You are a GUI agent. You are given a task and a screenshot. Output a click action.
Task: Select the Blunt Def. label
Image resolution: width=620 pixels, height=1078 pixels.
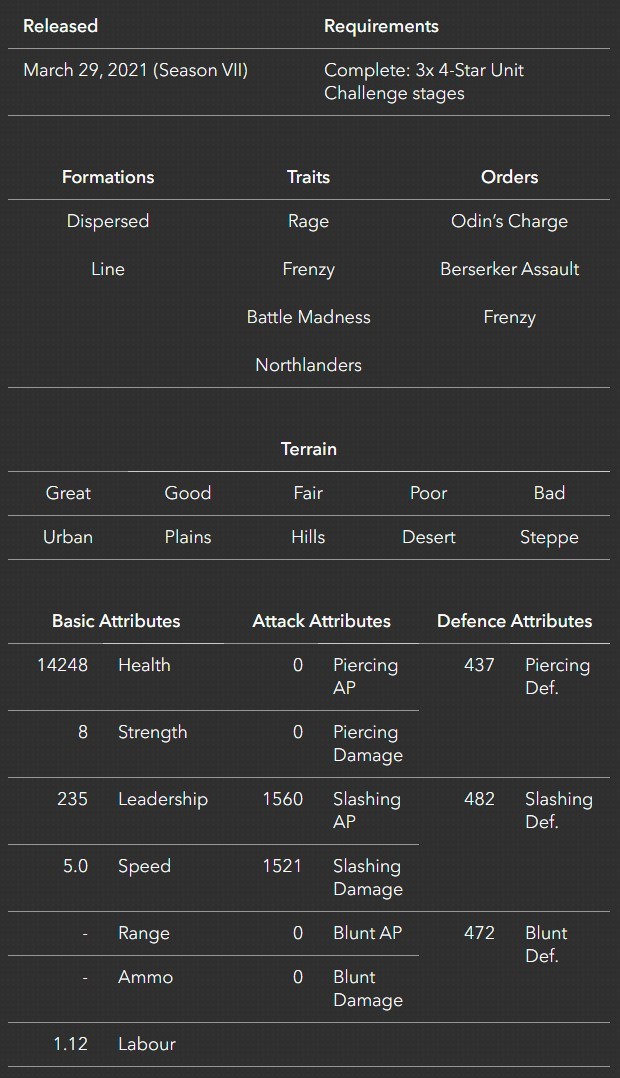pyautogui.click(x=546, y=944)
